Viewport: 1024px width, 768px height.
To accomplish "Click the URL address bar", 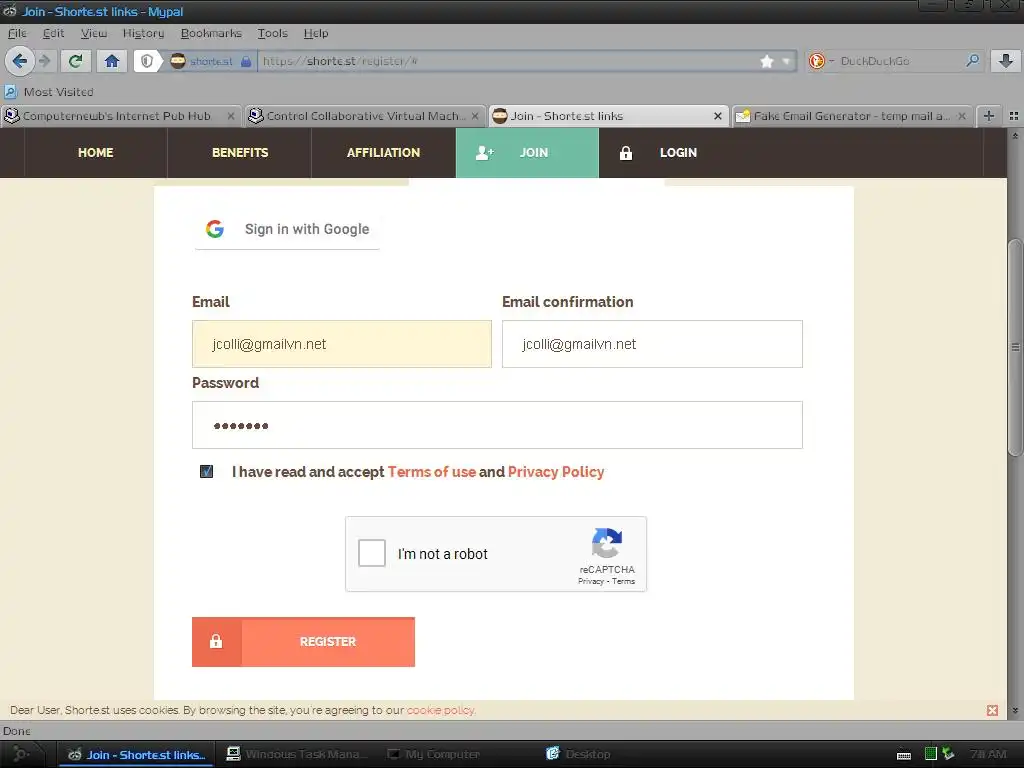I will [x=506, y=61].
